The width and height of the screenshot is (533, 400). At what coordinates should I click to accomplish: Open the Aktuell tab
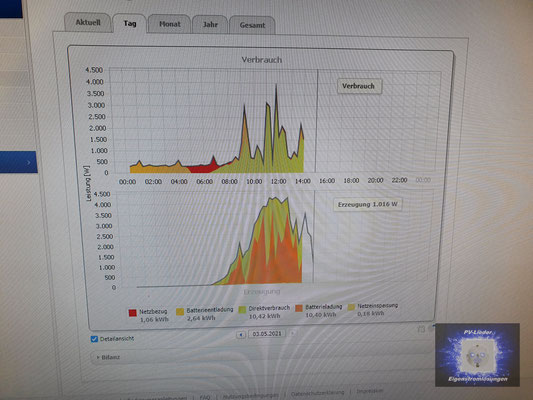(x=88, y=22)
